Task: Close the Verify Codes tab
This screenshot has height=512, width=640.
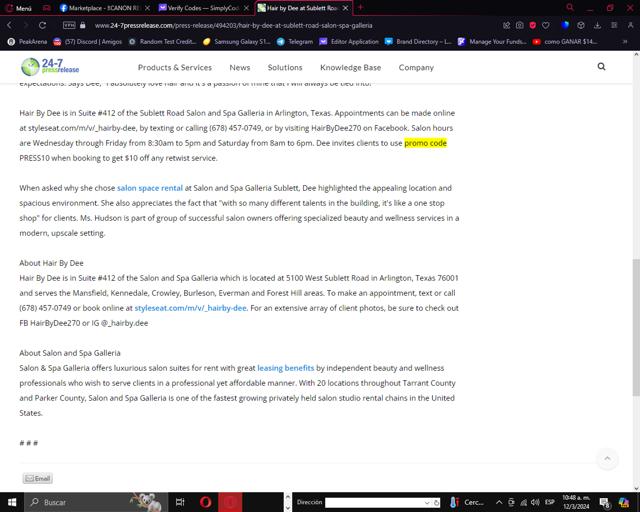Action: pos(247,8)
